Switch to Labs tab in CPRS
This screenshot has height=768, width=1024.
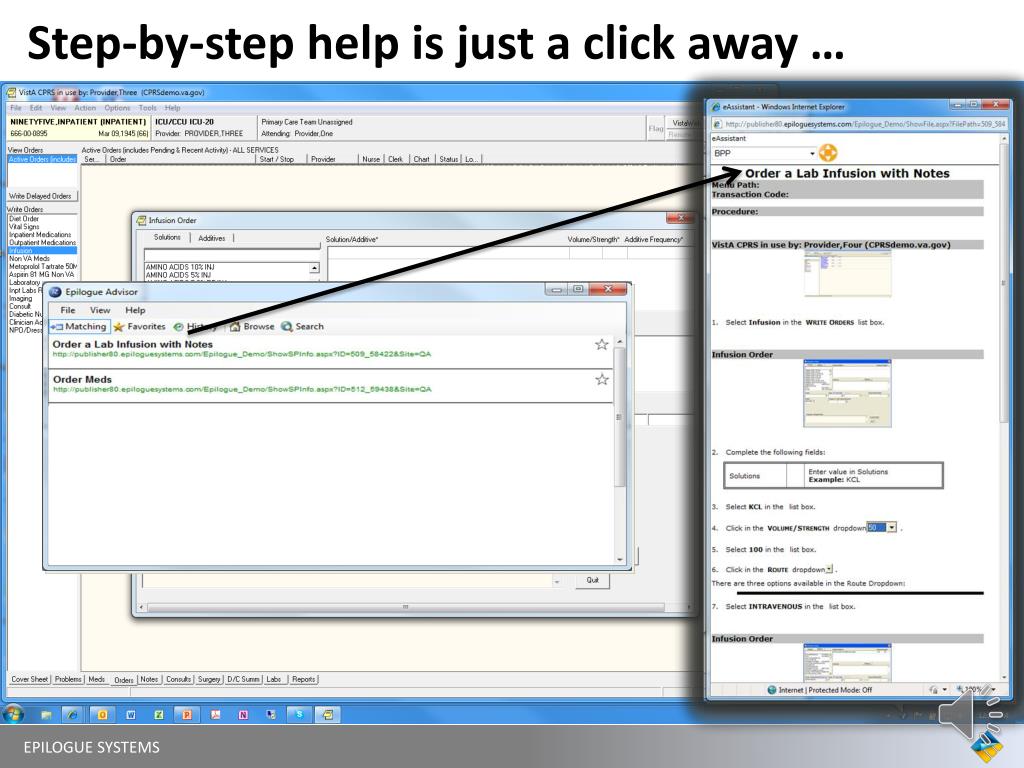[x=274, y=679]
